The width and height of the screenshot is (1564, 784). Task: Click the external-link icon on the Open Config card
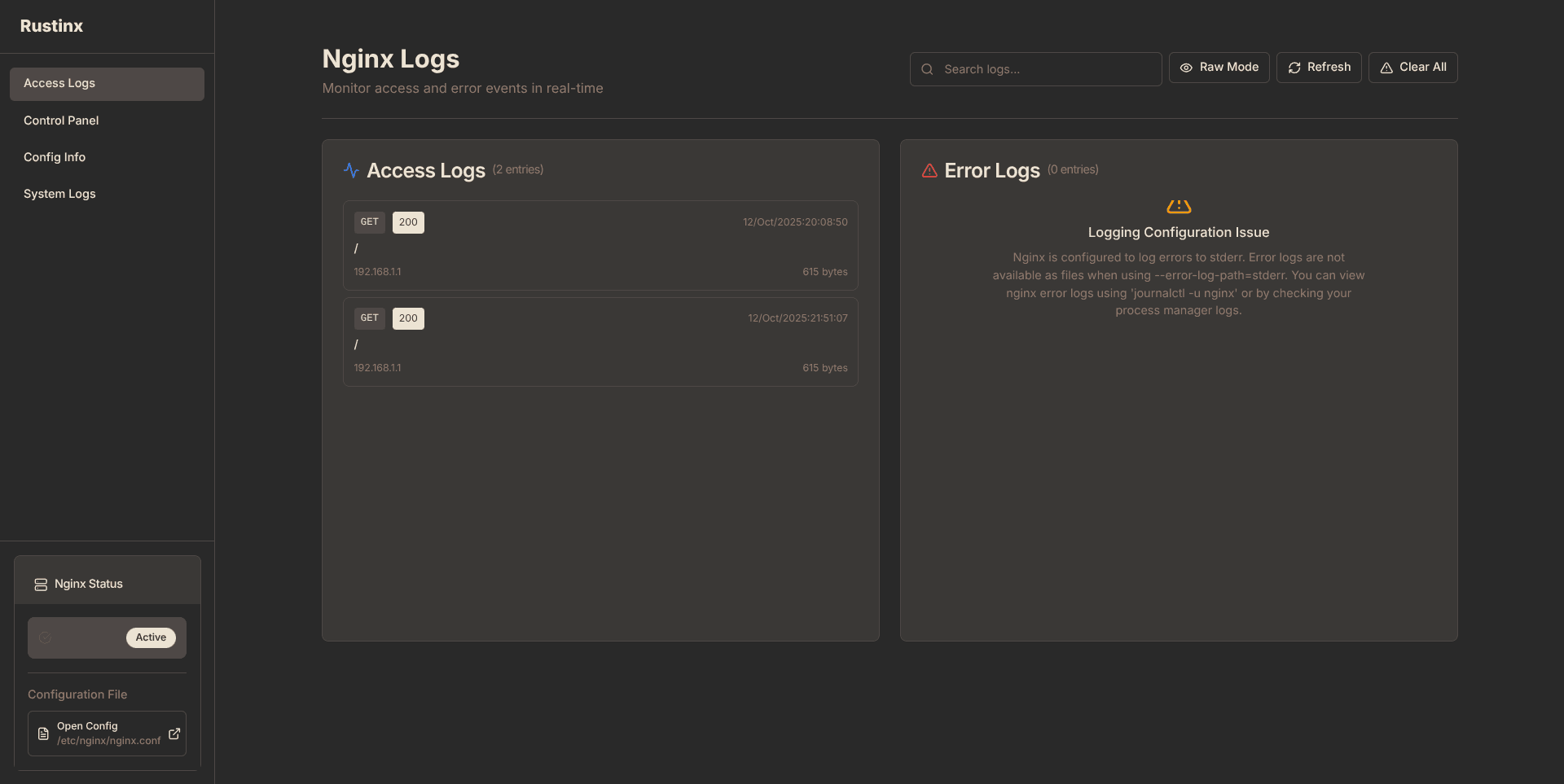click(x=174, y=733)
